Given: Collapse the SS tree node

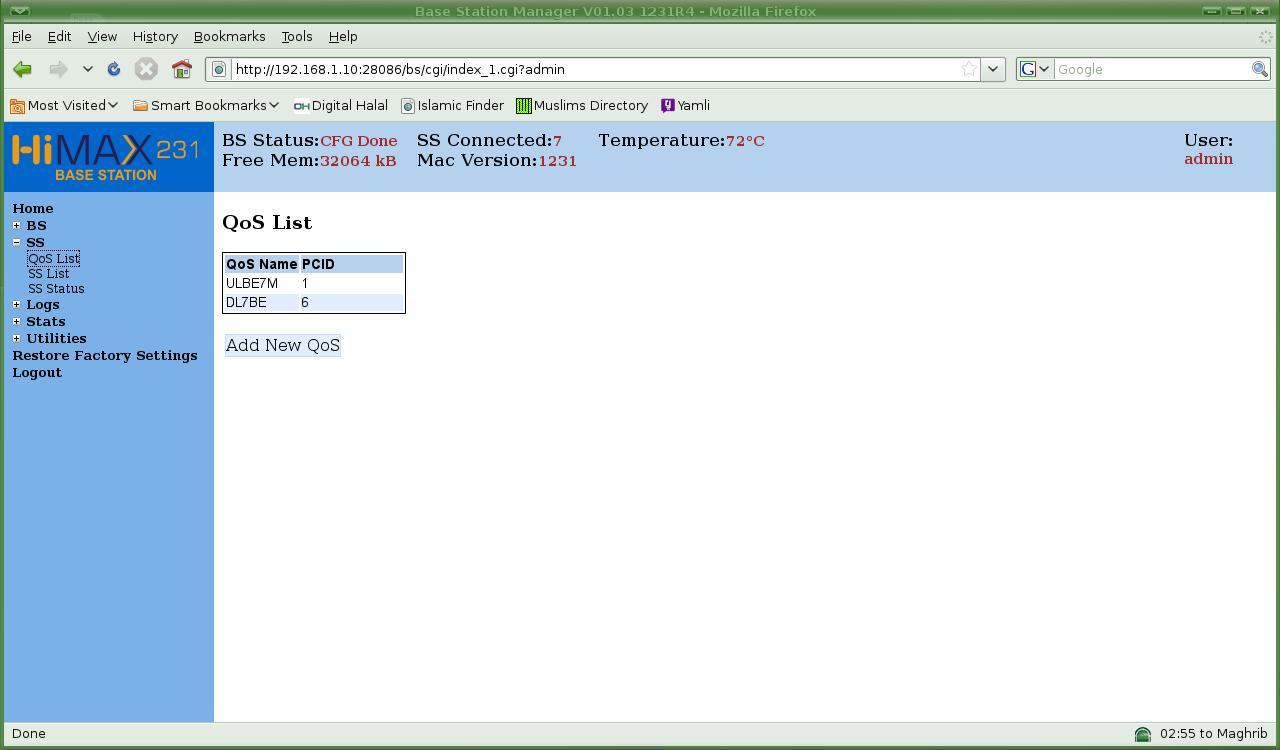Looking at the screenshot, I should (16, 242).
